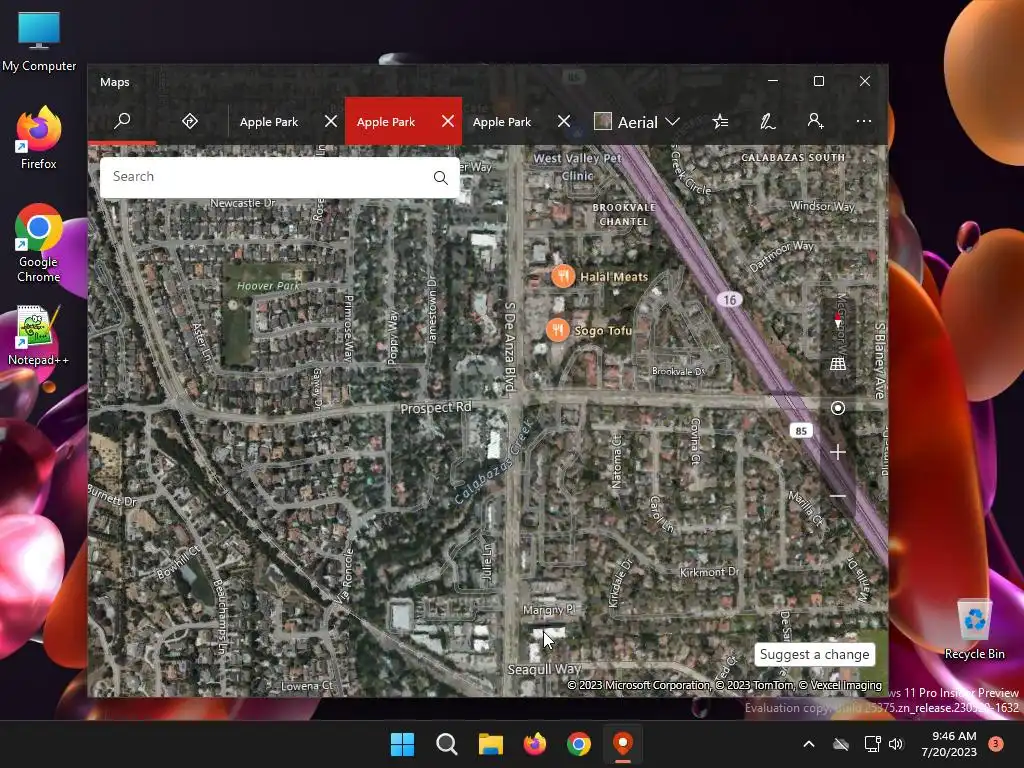Image resolution: width=1024 pixels, height=768 pixels.
Task: Click the Maps app taskbar icon
Action: [x=623, y=744]
